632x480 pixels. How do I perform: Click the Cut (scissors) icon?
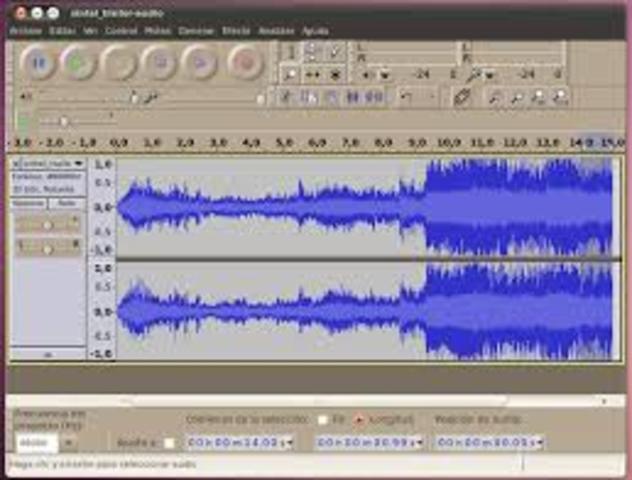pos(285,98)
